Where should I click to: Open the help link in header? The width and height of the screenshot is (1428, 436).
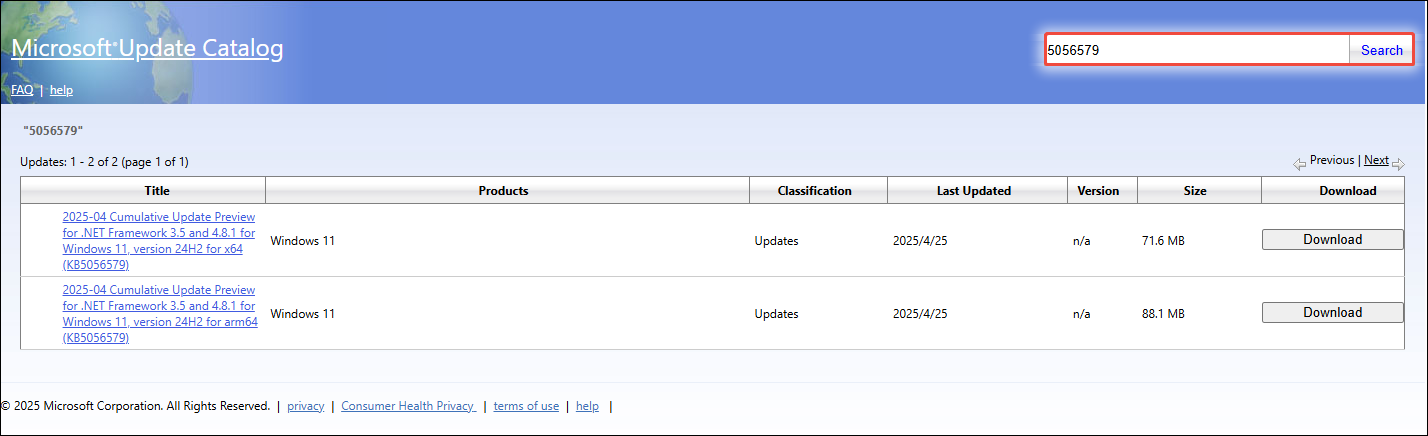click(x=61, y=90)
